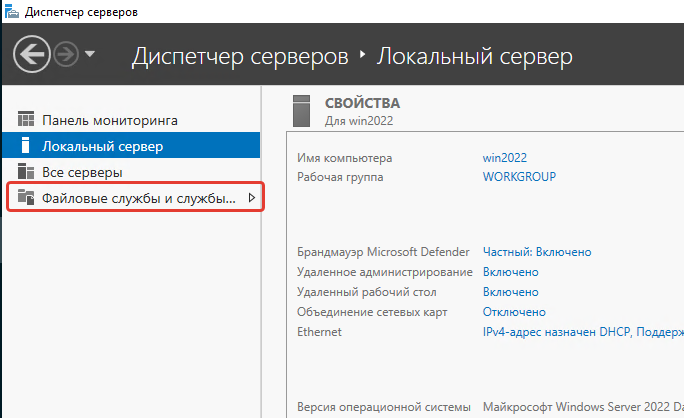The width and height of the screenshot is (684, 418).
Task: Click the Файловые службы sidebar icon
Action: (26, 198)
